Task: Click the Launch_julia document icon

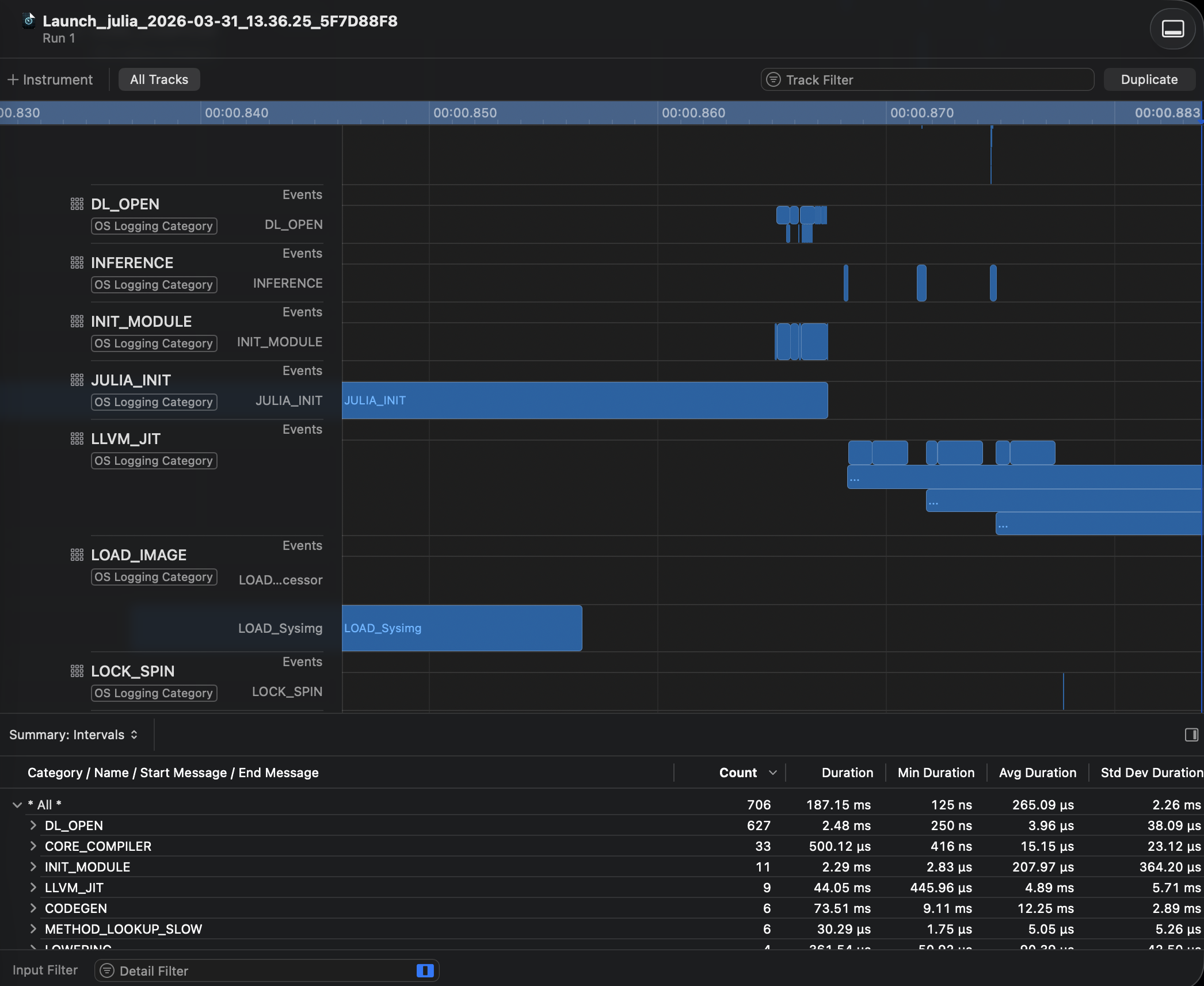Action: 29,21
